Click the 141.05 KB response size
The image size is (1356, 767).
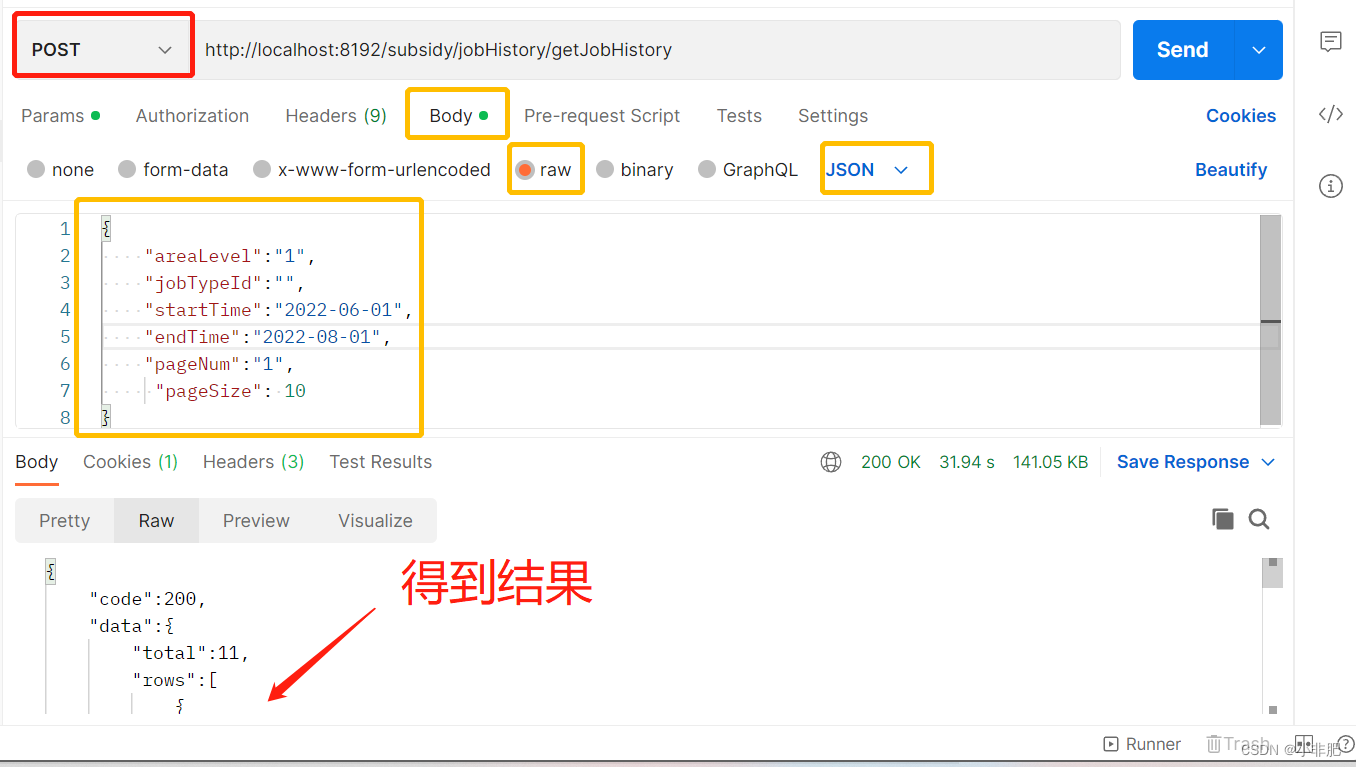coord(1050,462)
